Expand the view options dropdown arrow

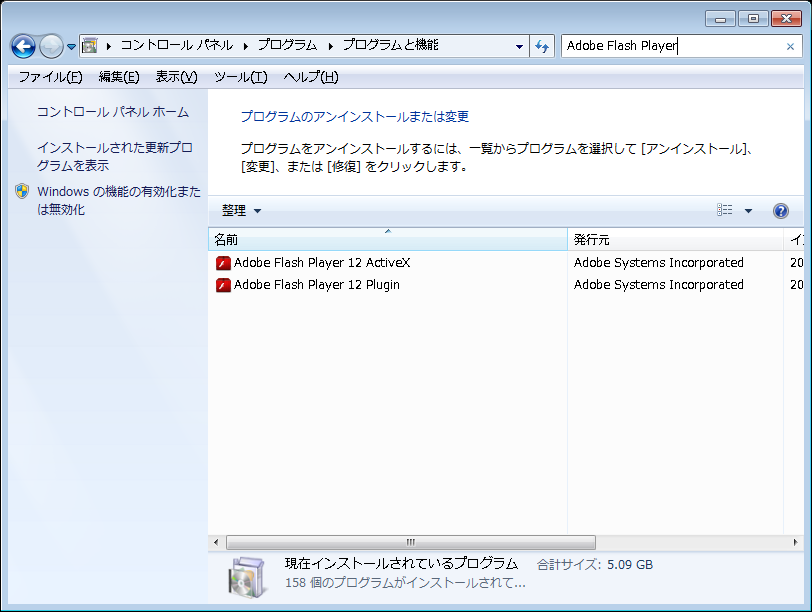tap(748, 211)
